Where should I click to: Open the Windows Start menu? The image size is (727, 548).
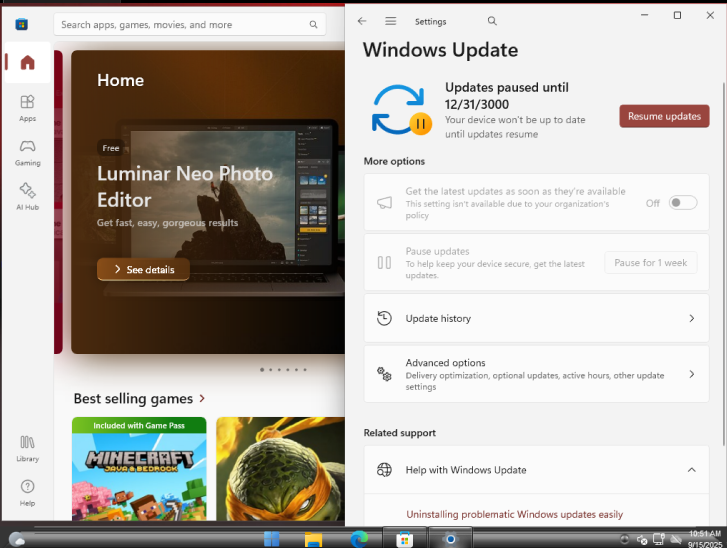click(271, 539)
